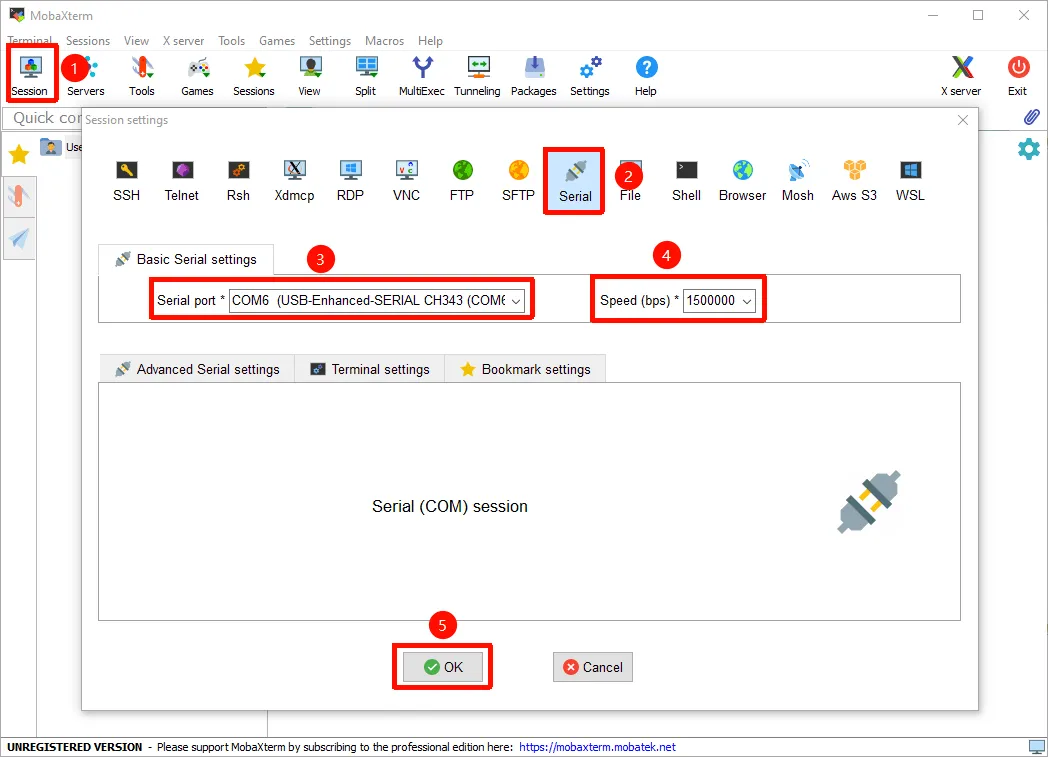
Task: Choose the Mosh session type
Action: click(798, 180)
